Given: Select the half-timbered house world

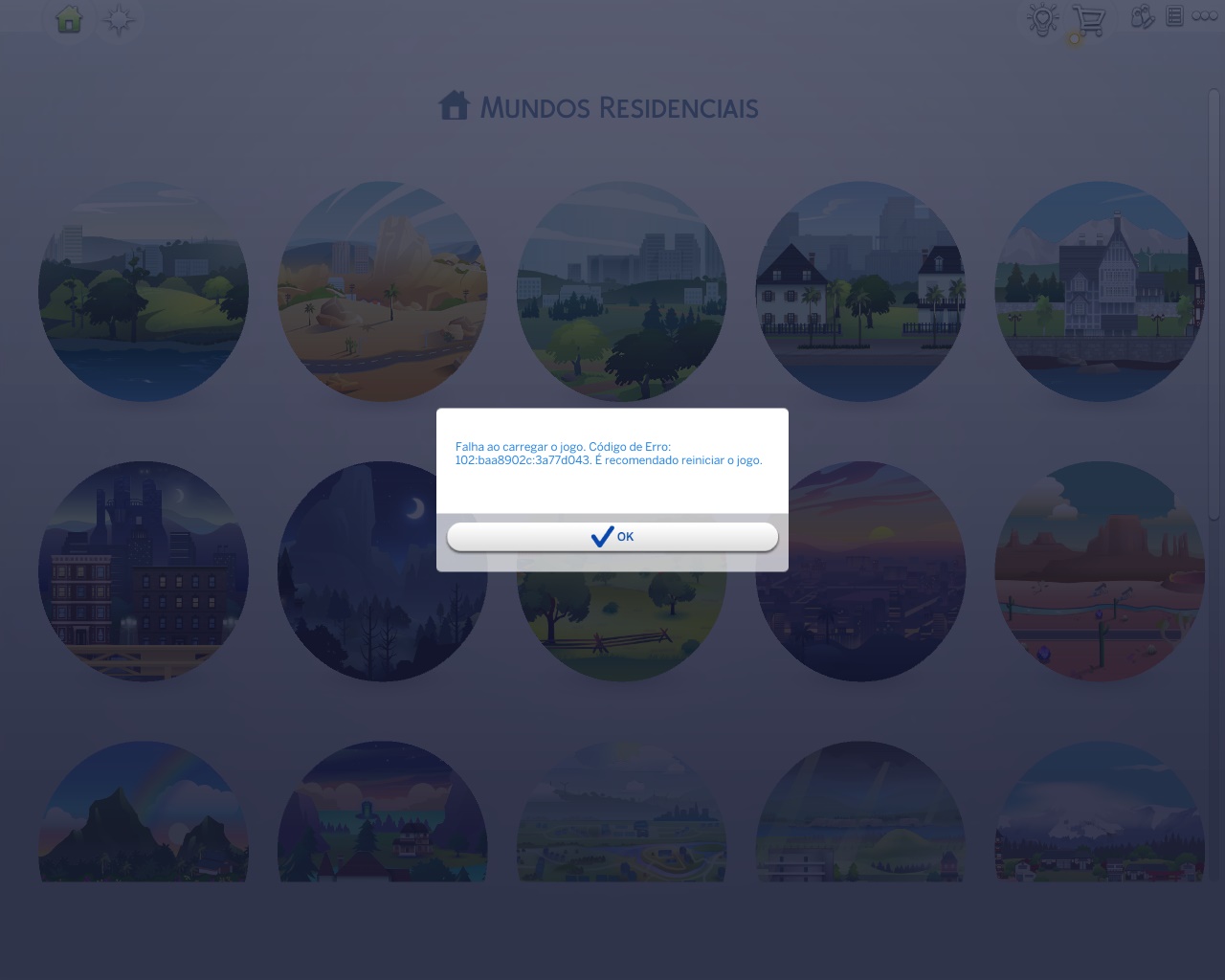Looking at the screenshot, I should tap(1099, 291).
